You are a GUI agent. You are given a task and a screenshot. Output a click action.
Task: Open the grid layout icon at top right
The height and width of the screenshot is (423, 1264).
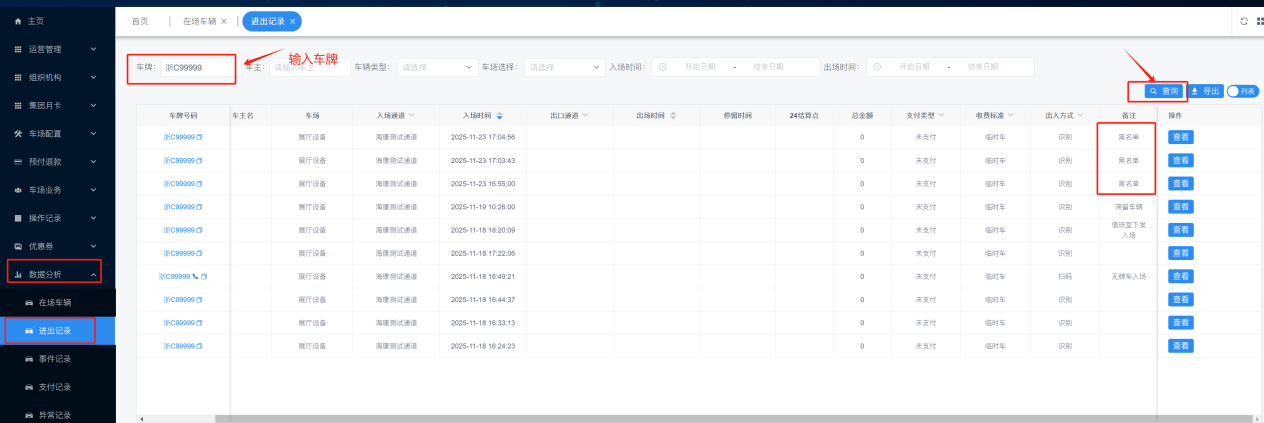[1259, 21]
